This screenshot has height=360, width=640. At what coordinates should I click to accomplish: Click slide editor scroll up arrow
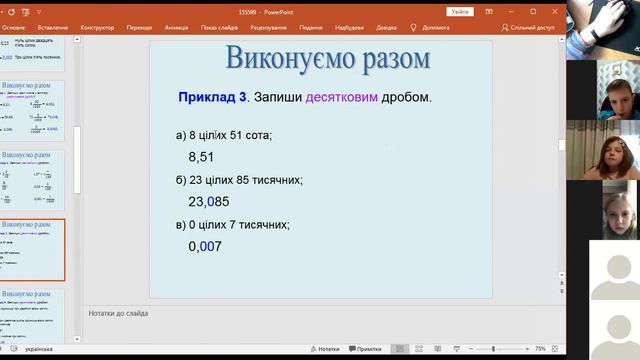562,40
